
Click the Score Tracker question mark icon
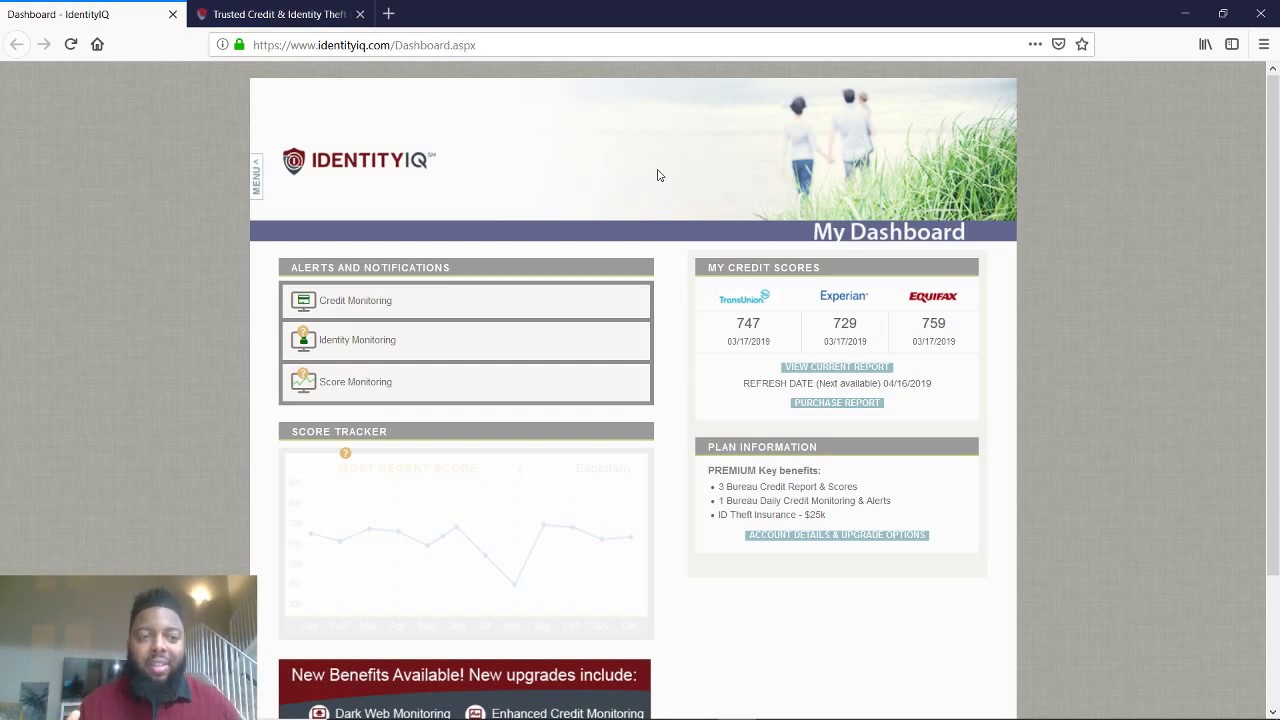click(345, 454)
